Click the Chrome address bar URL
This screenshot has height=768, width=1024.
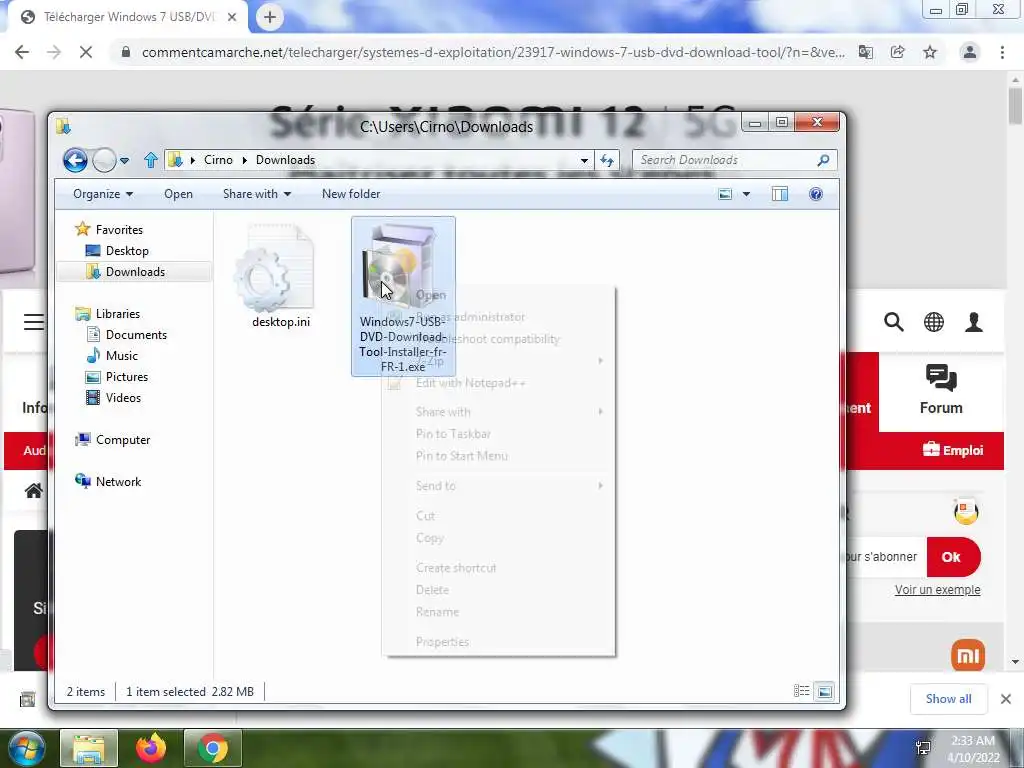pos(493,52)
